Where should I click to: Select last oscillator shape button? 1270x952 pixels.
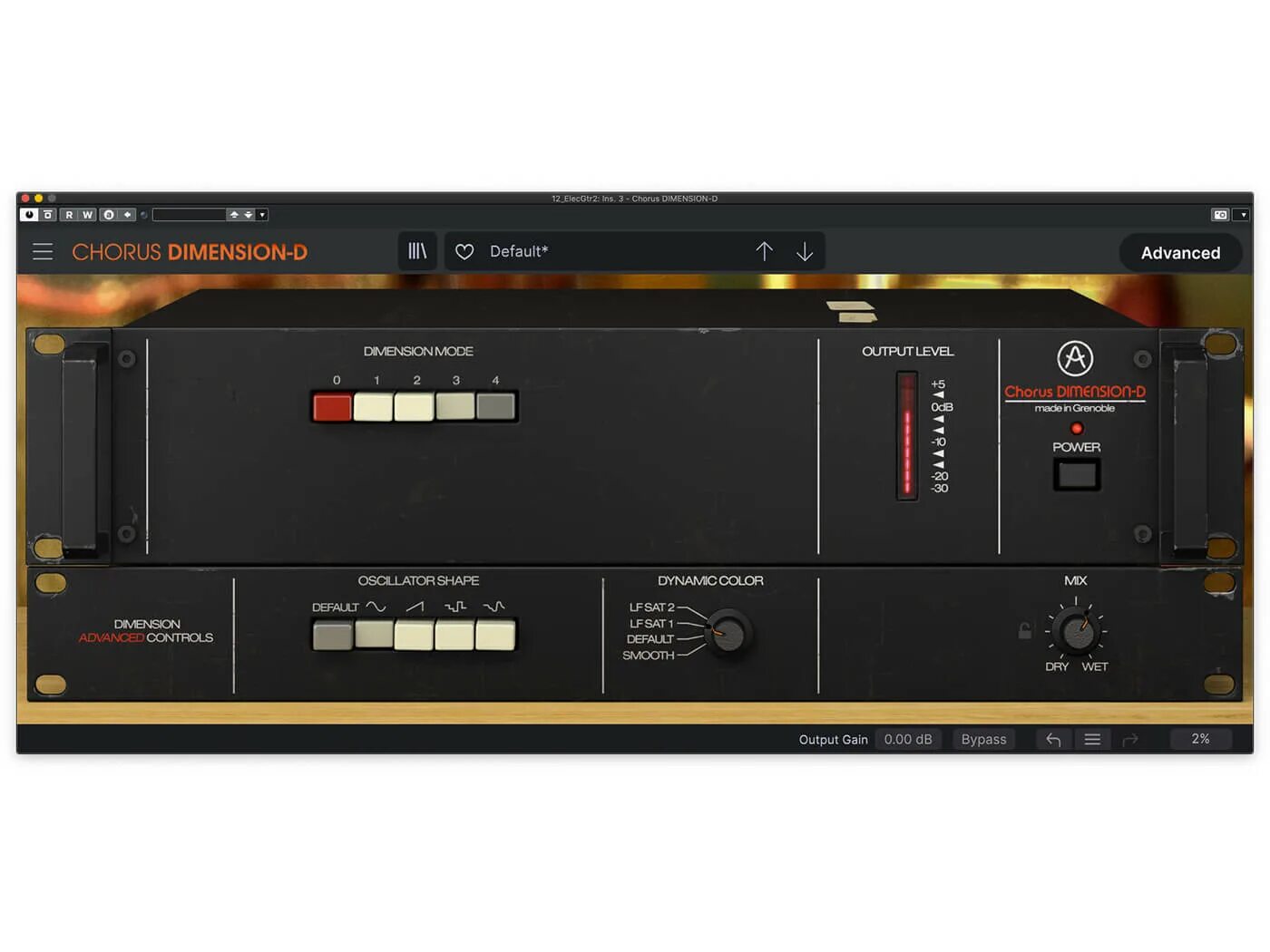pyautogui.click(x=495, y=636)
